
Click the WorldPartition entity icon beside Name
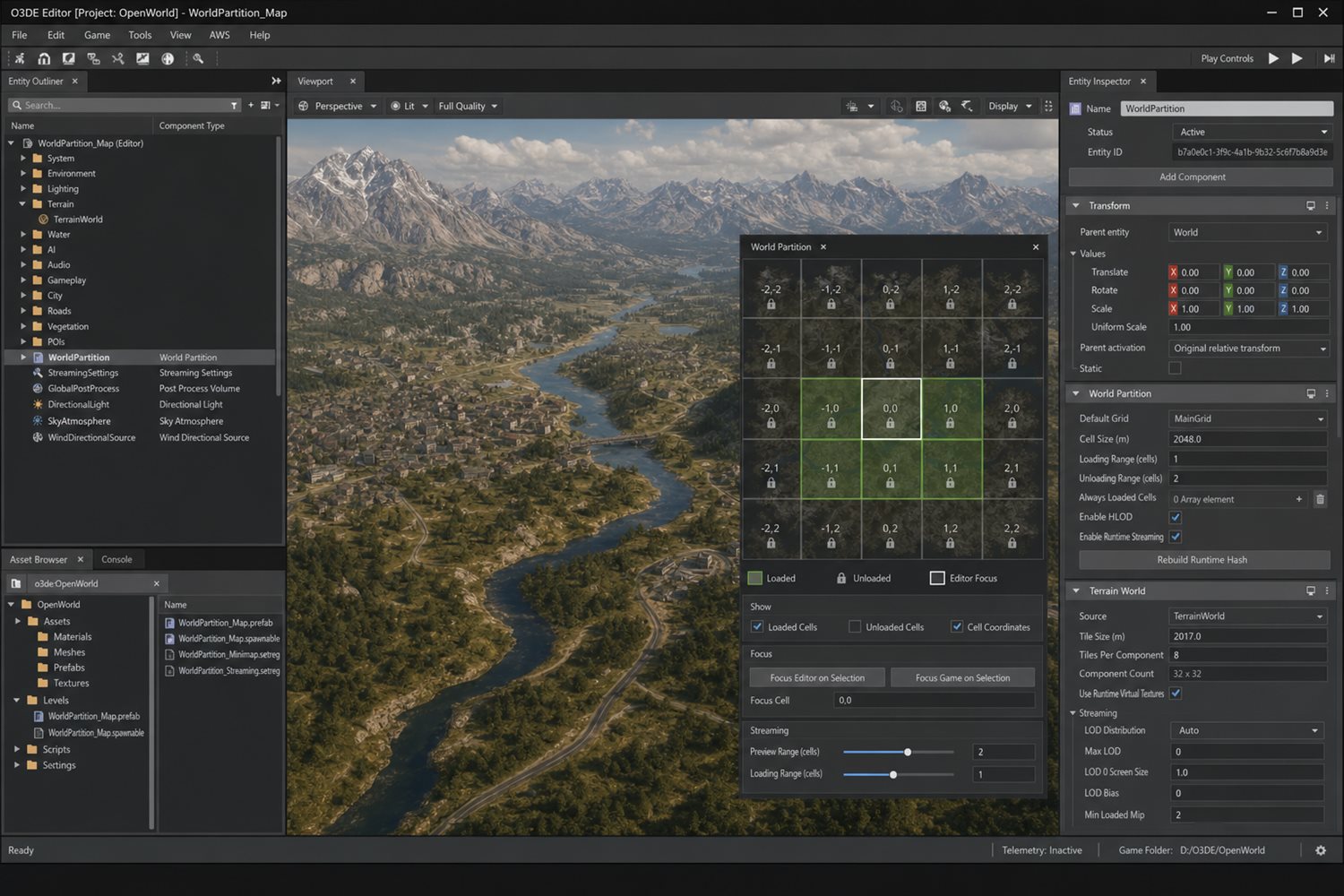(1075, 109)
